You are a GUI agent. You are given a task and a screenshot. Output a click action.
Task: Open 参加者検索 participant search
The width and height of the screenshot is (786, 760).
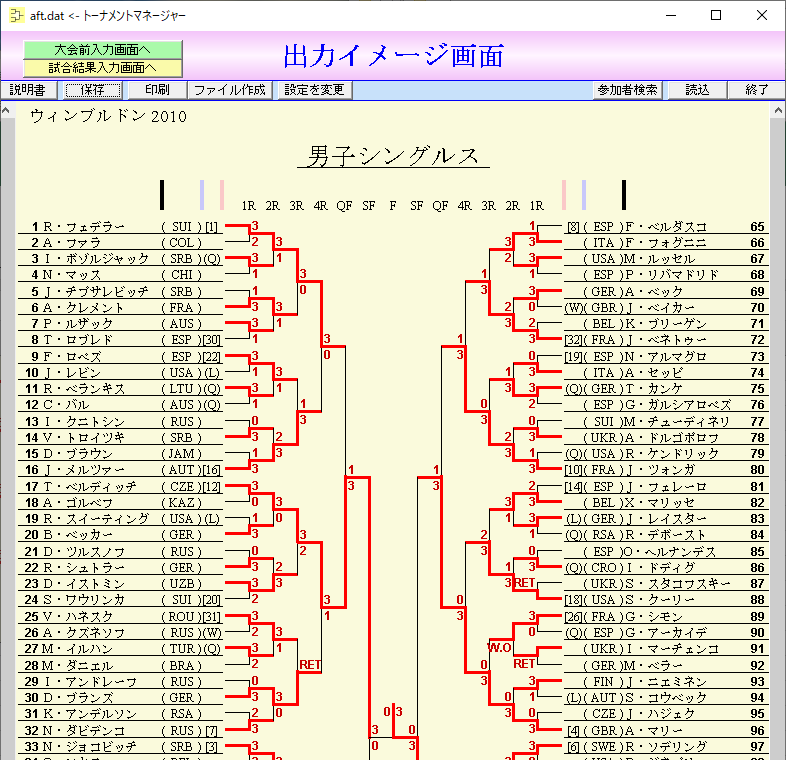(627, 90)
